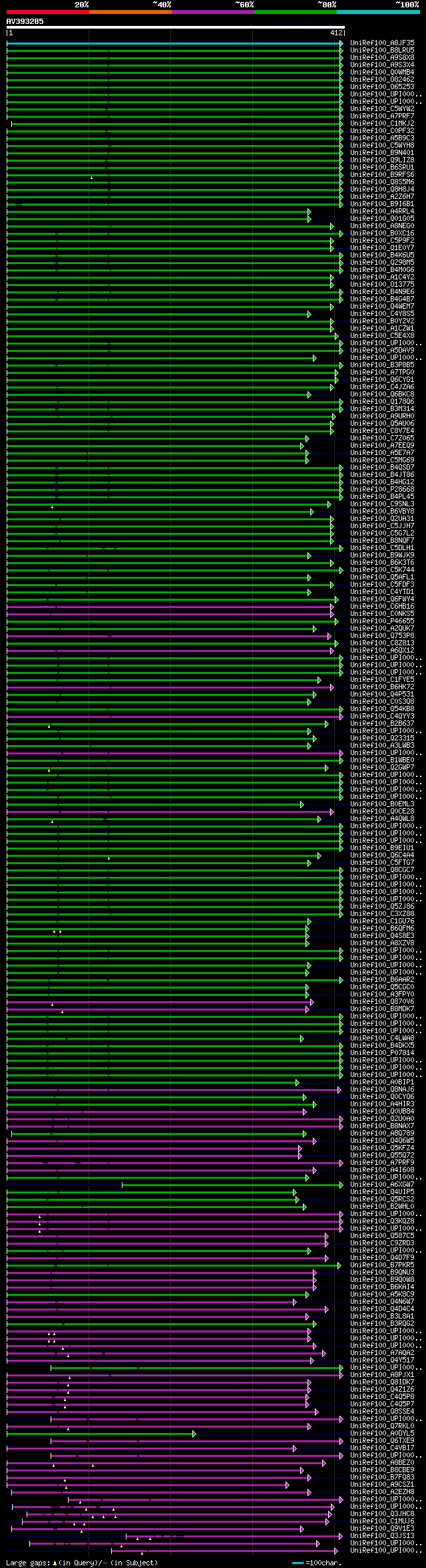Select label UniRef100_Q298M5
This screenshot has height=1568, width=426.
coord(382,263)
